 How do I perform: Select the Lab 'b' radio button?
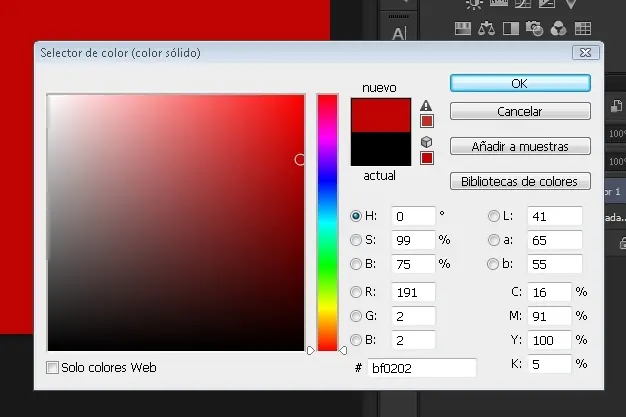[x=493, y=264]
